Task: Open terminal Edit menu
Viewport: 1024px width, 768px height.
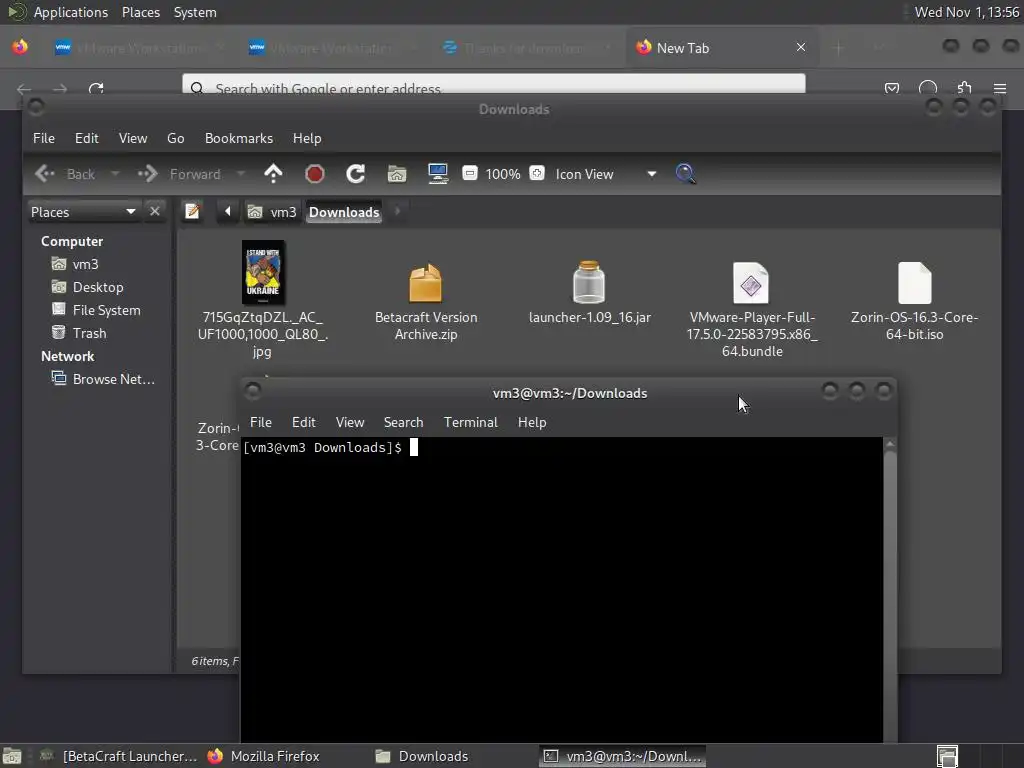Action: [x=304, y=422]
